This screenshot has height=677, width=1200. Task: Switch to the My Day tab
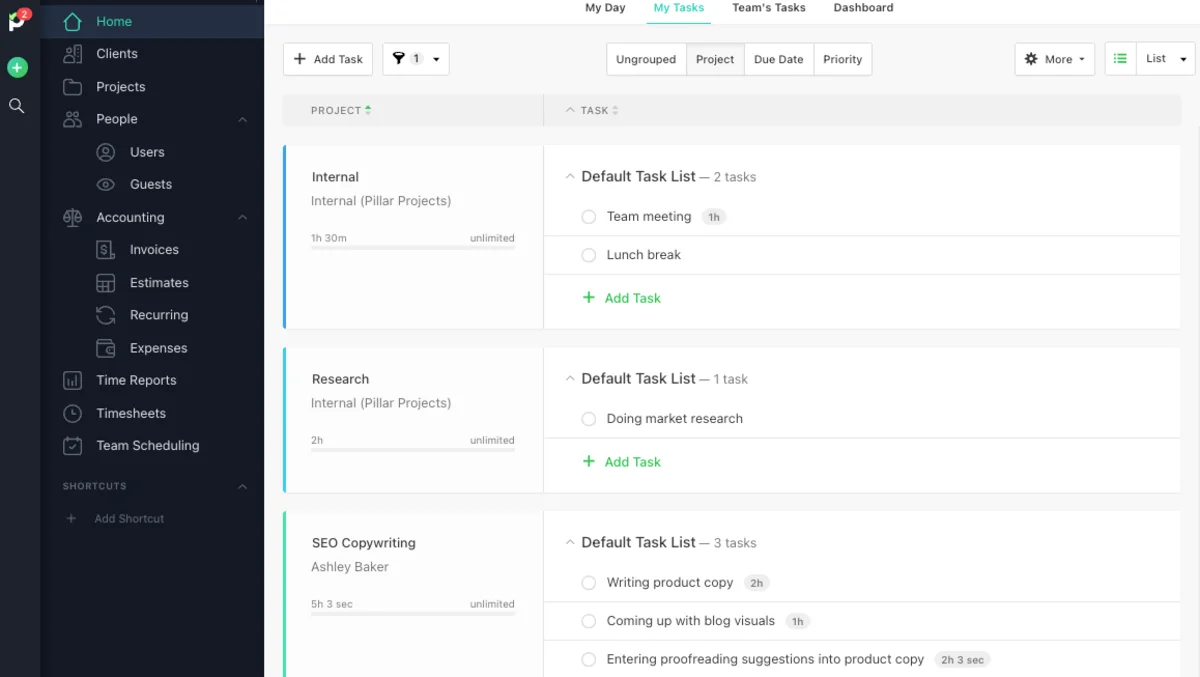point(605,8)
